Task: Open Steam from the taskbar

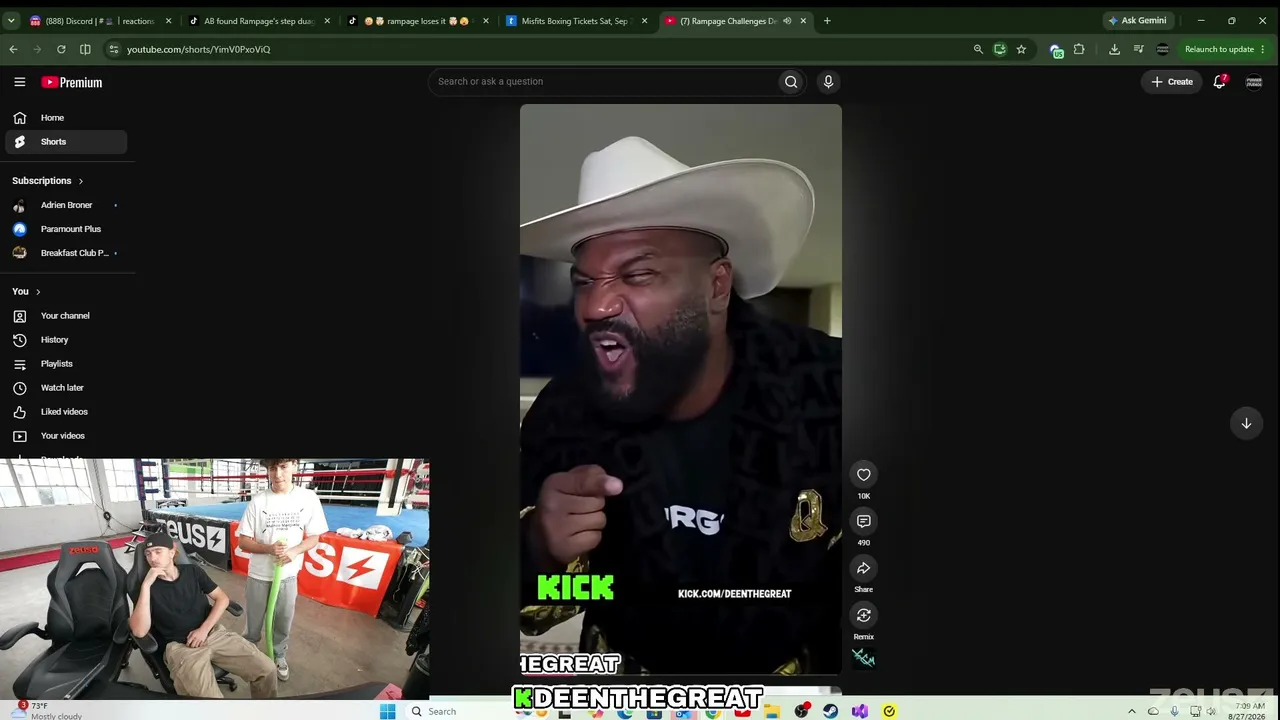Action: click(x=830, y=711)
